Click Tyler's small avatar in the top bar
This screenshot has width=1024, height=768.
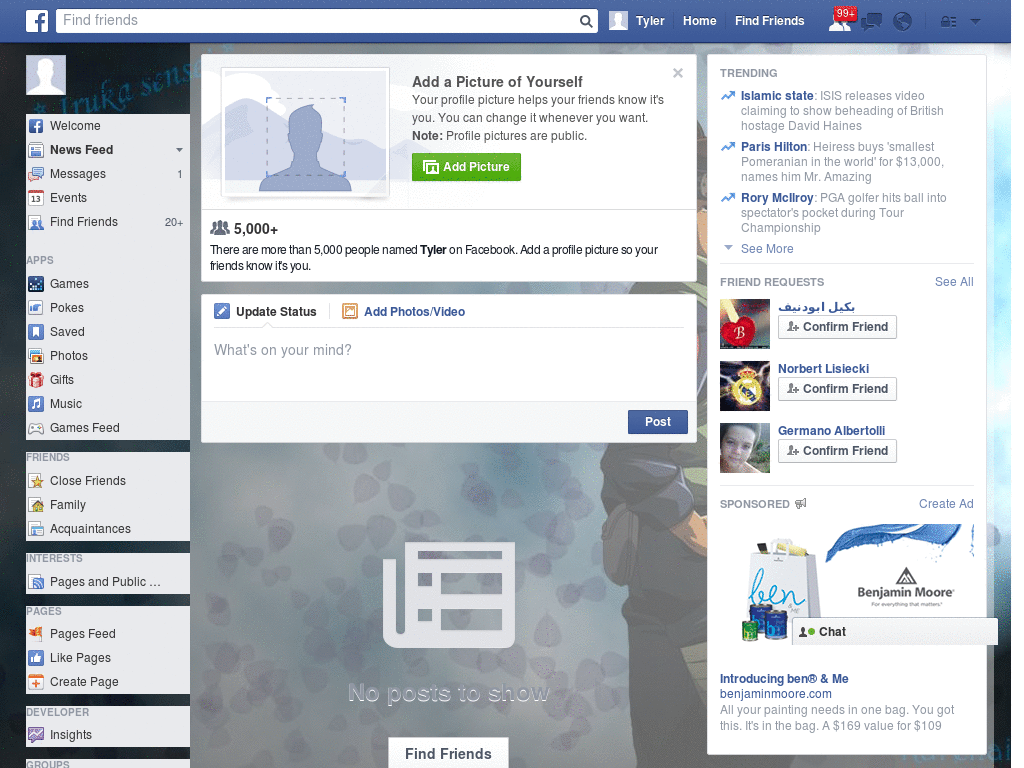tap(618, 21)
